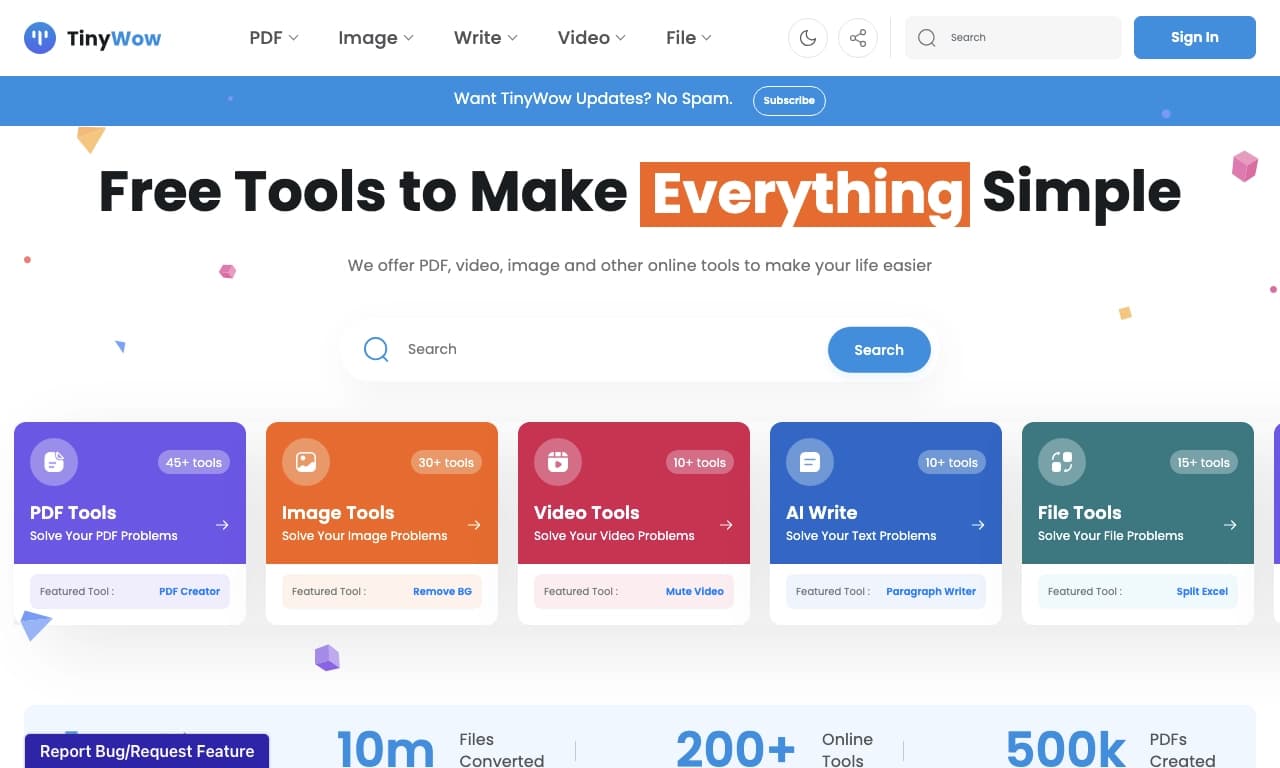The width and height of the screenshot is (1280, 768).
Task: Expand the Video menu dropdown
Action: tap(592, 38)
